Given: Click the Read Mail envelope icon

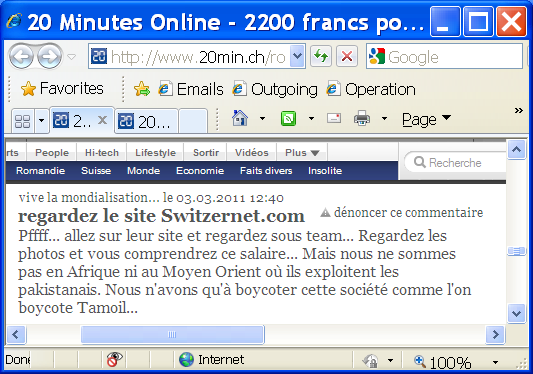Looking at the screenshot, I should click(x=334, y=118).
